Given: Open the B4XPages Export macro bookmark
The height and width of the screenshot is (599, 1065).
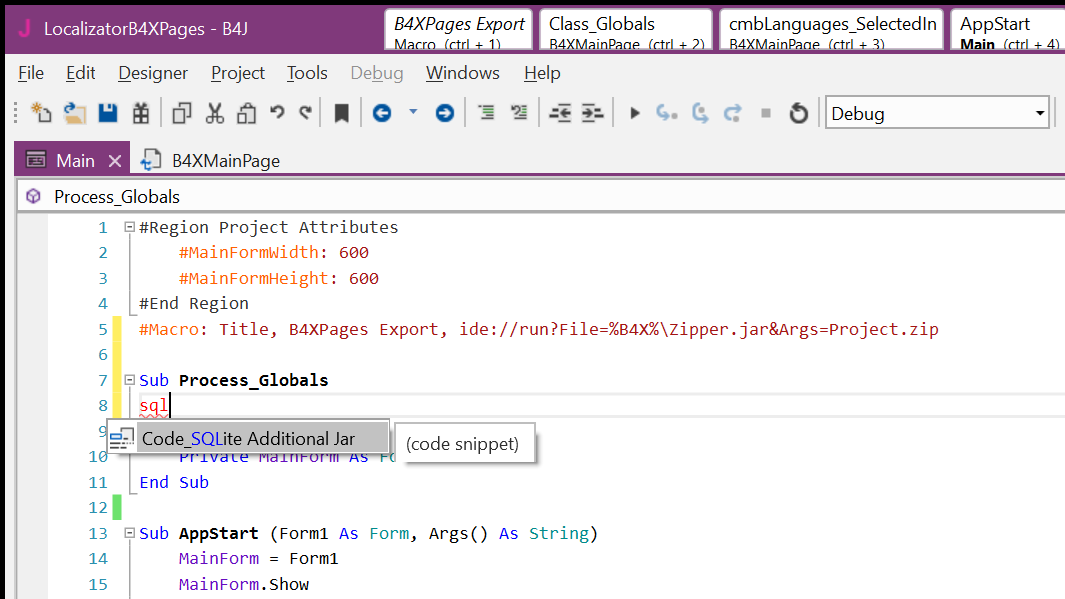Looking at the screenshot, I should point(457,27).
